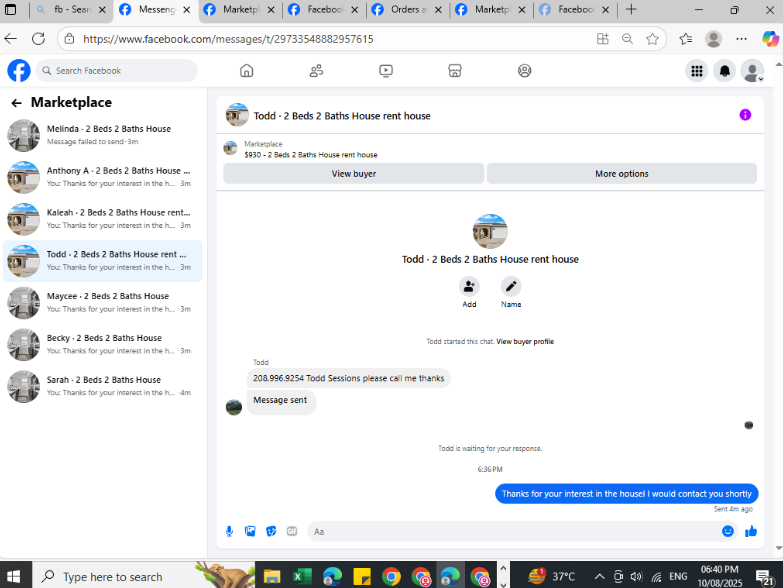The height and width of the screenshot is (588, 783).
Task: Open the volume control tray icon
Action: point(636,577)
